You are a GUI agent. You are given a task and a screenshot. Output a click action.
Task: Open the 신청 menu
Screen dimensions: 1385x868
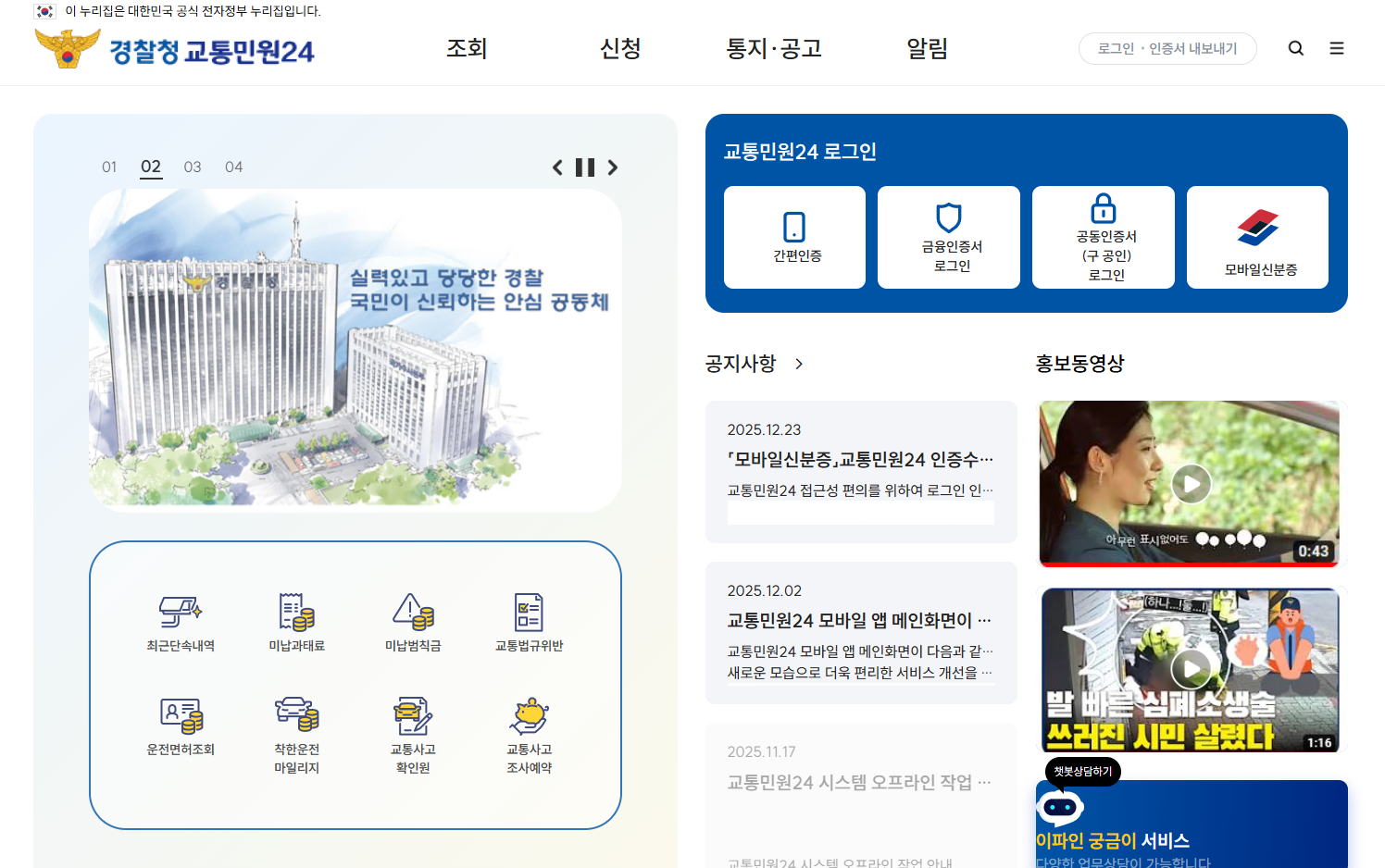coord(620,48)
